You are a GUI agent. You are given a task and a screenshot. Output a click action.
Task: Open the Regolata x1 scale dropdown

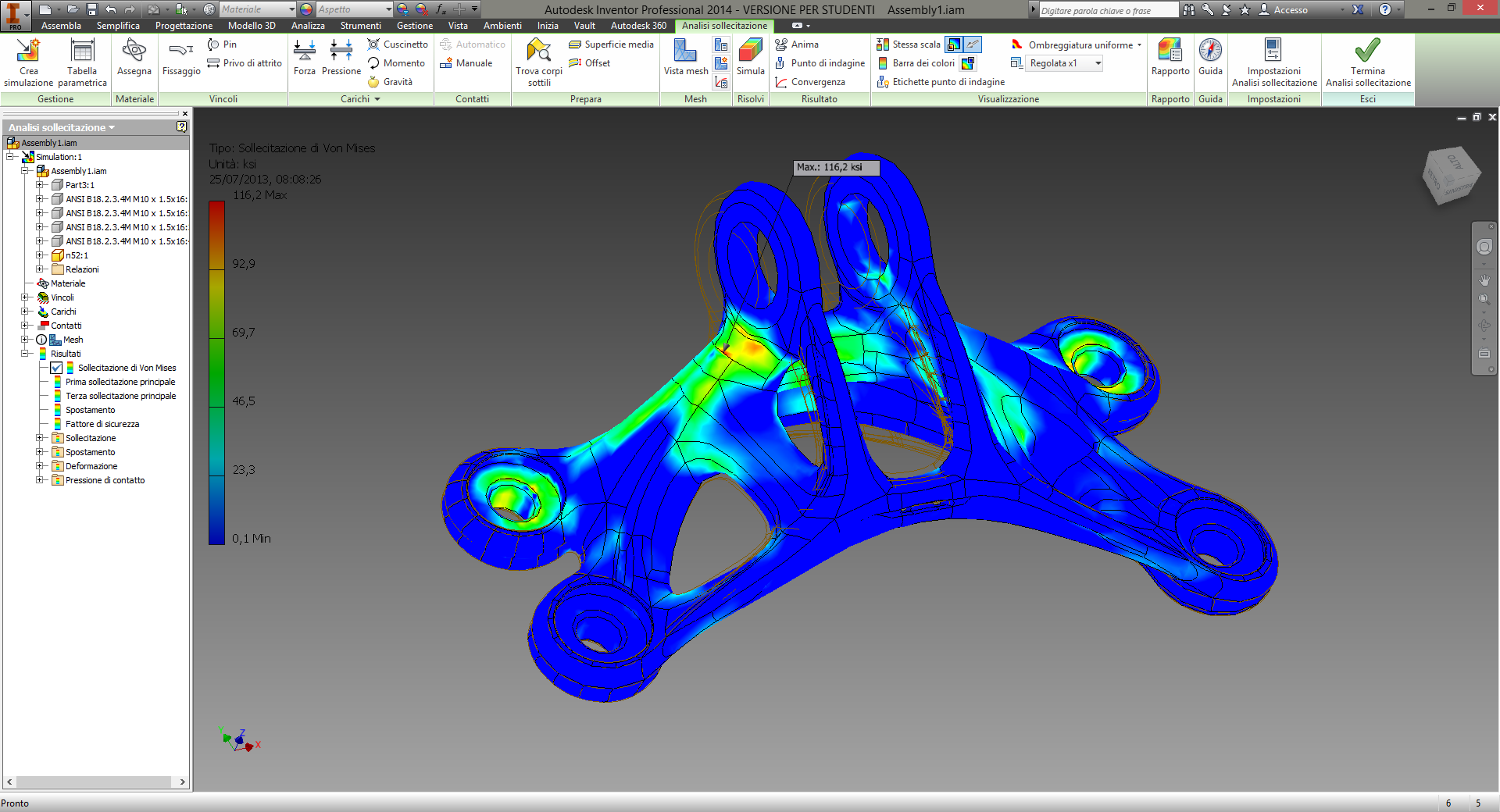pyautogui.click(x=1064, y=63)
